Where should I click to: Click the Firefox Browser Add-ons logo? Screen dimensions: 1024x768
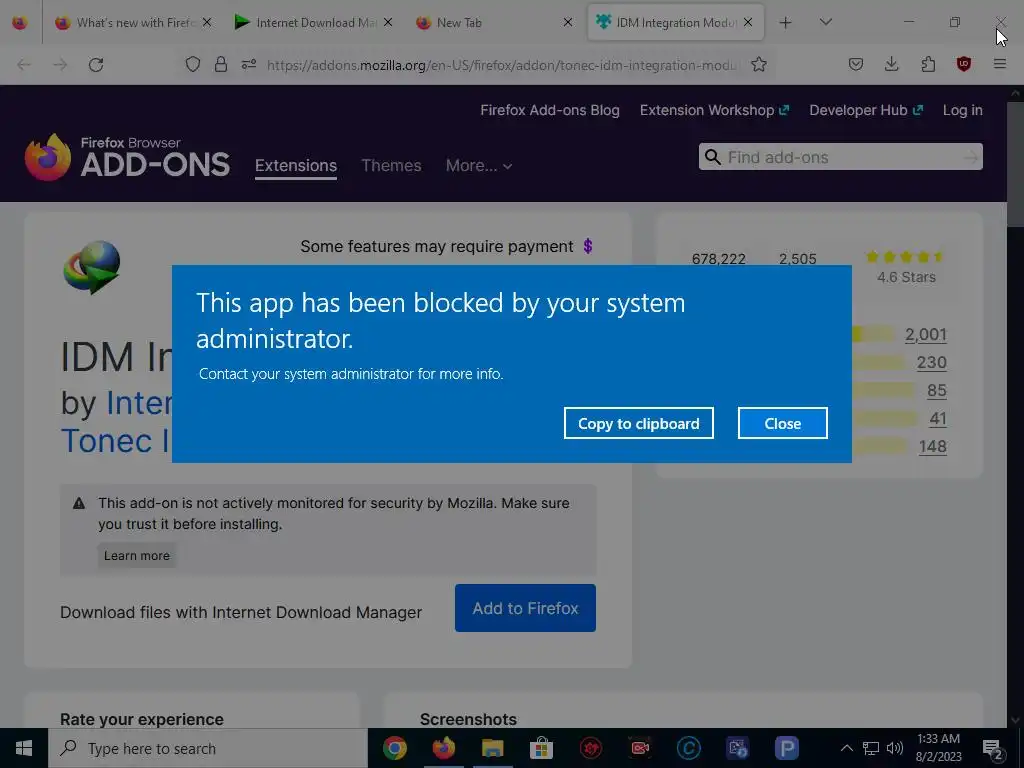[x=127, y=157]
